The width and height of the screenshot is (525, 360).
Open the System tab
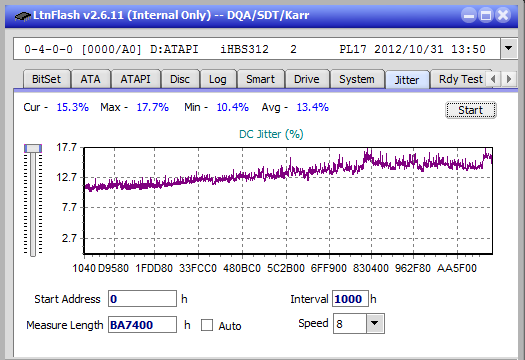point(357,79)
